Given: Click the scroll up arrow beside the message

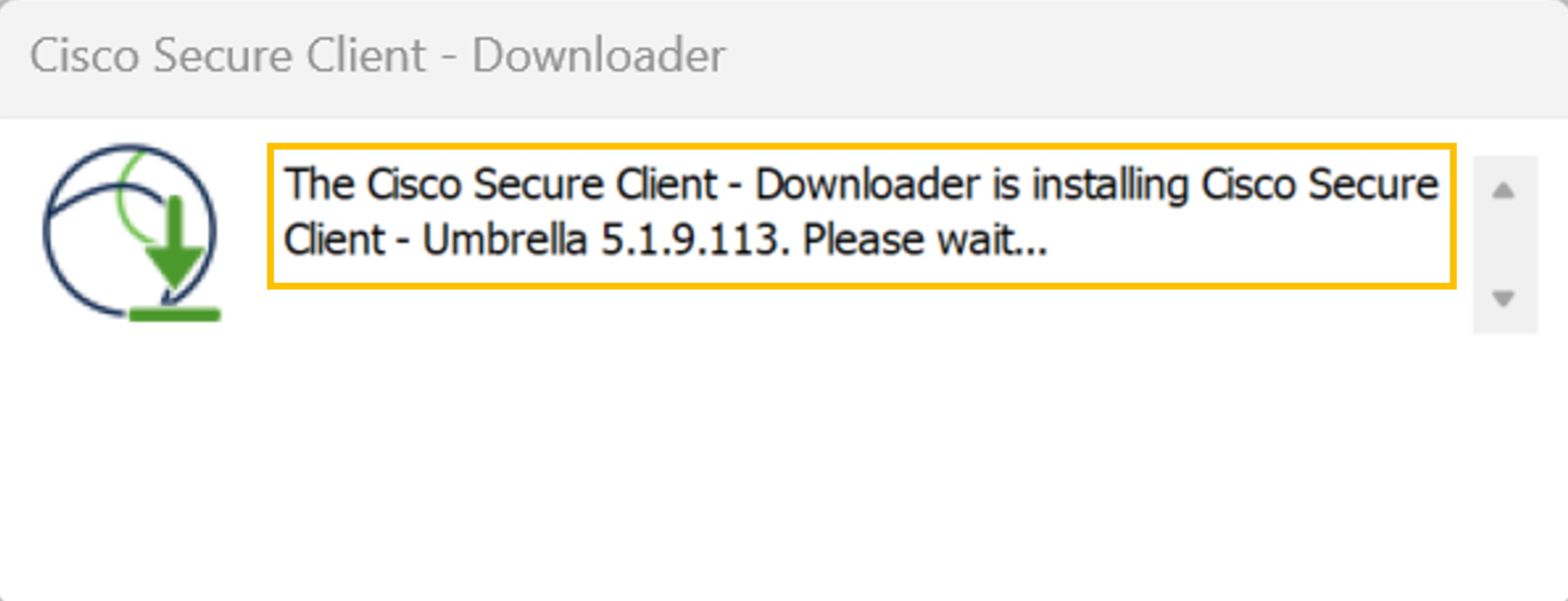Looking at the screenshot, I should 1503,190.
